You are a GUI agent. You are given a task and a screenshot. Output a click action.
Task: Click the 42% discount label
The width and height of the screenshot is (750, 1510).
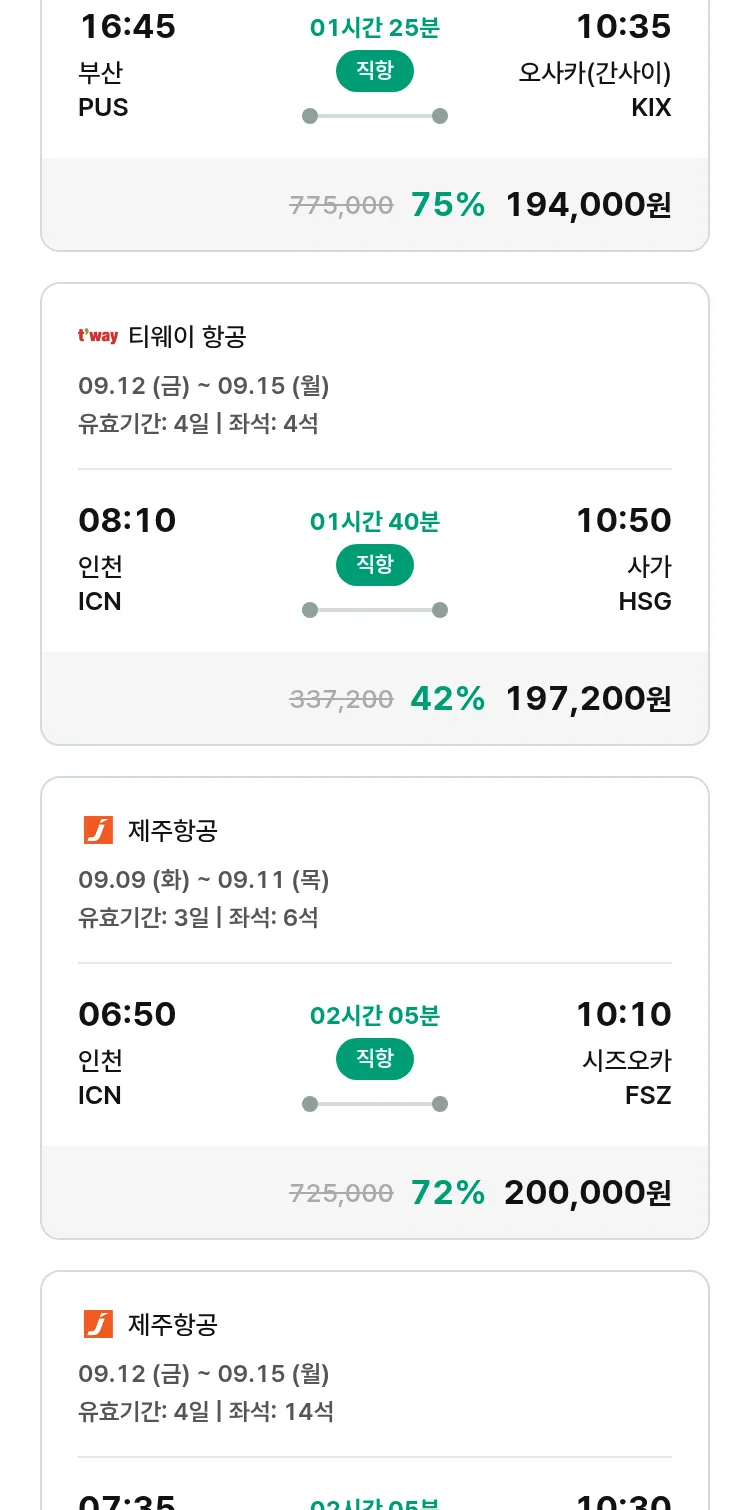(x=447, y=699)
